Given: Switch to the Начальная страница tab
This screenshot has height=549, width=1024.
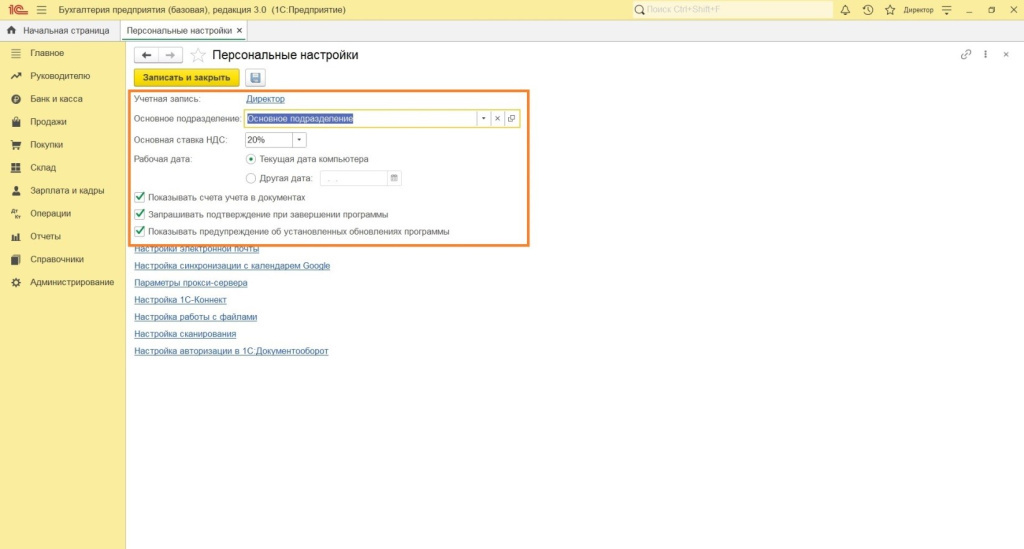Looking at the screenshot, I should pos(59,31).
